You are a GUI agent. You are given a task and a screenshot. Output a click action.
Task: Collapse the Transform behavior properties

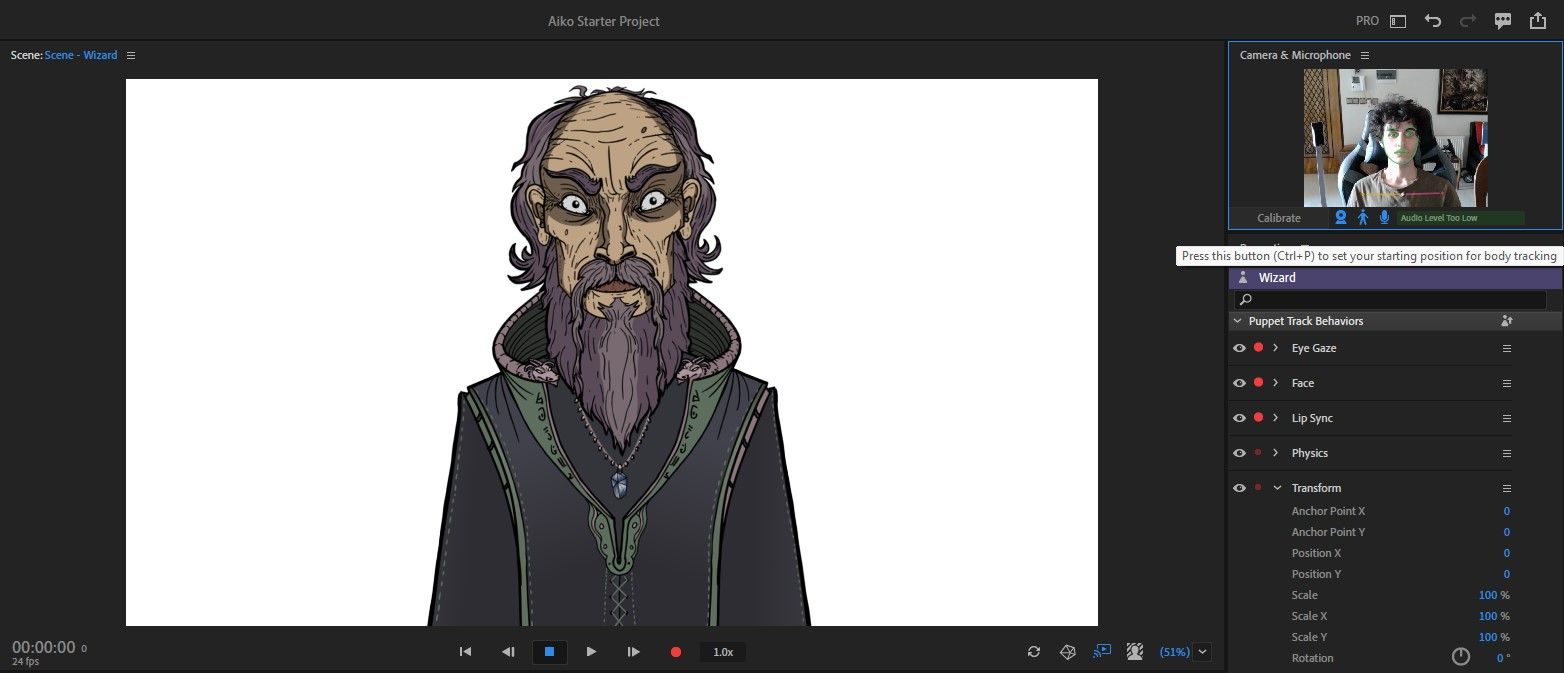tap(1276, 487)
